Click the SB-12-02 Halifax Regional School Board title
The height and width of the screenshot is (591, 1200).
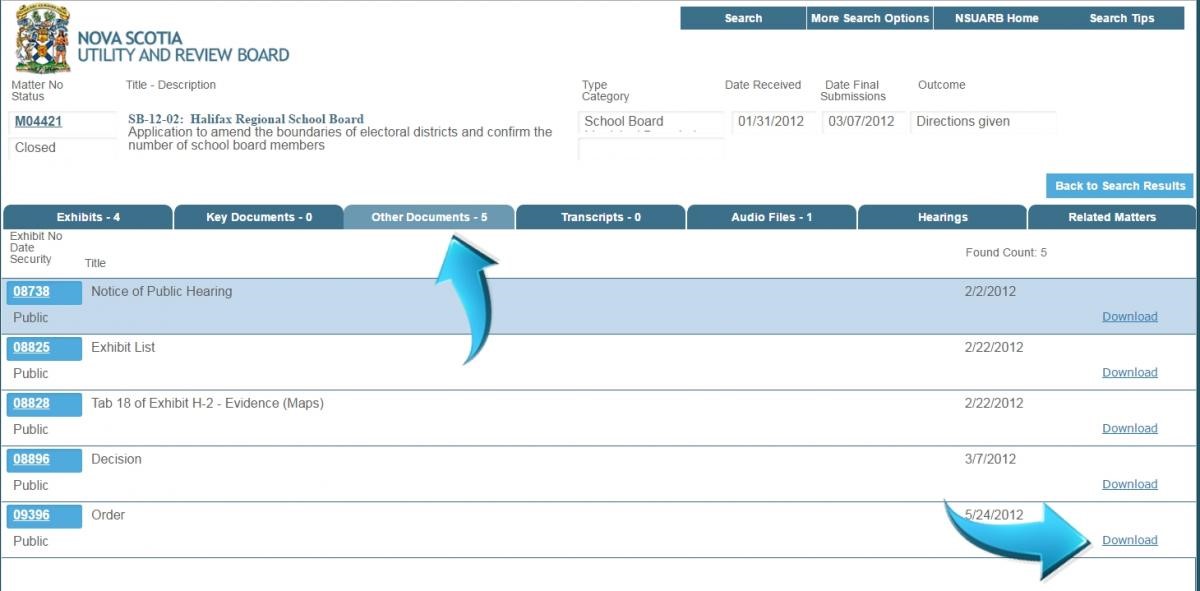click(246, 119)
